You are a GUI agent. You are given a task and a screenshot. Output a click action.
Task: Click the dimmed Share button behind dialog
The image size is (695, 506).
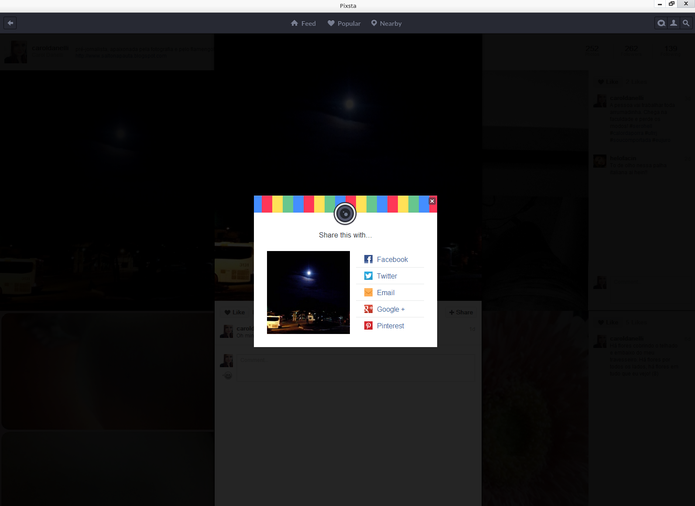coord(461,312)
